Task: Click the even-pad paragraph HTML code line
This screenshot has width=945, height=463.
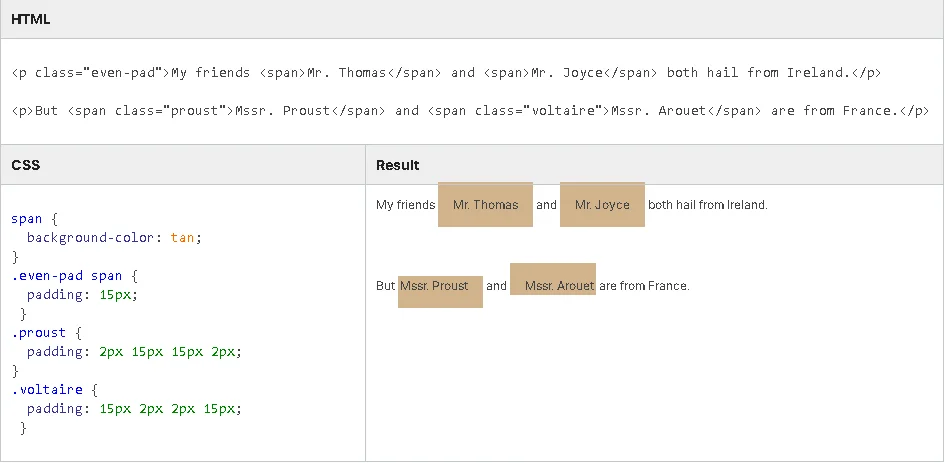Action: [x=446, y=73]
